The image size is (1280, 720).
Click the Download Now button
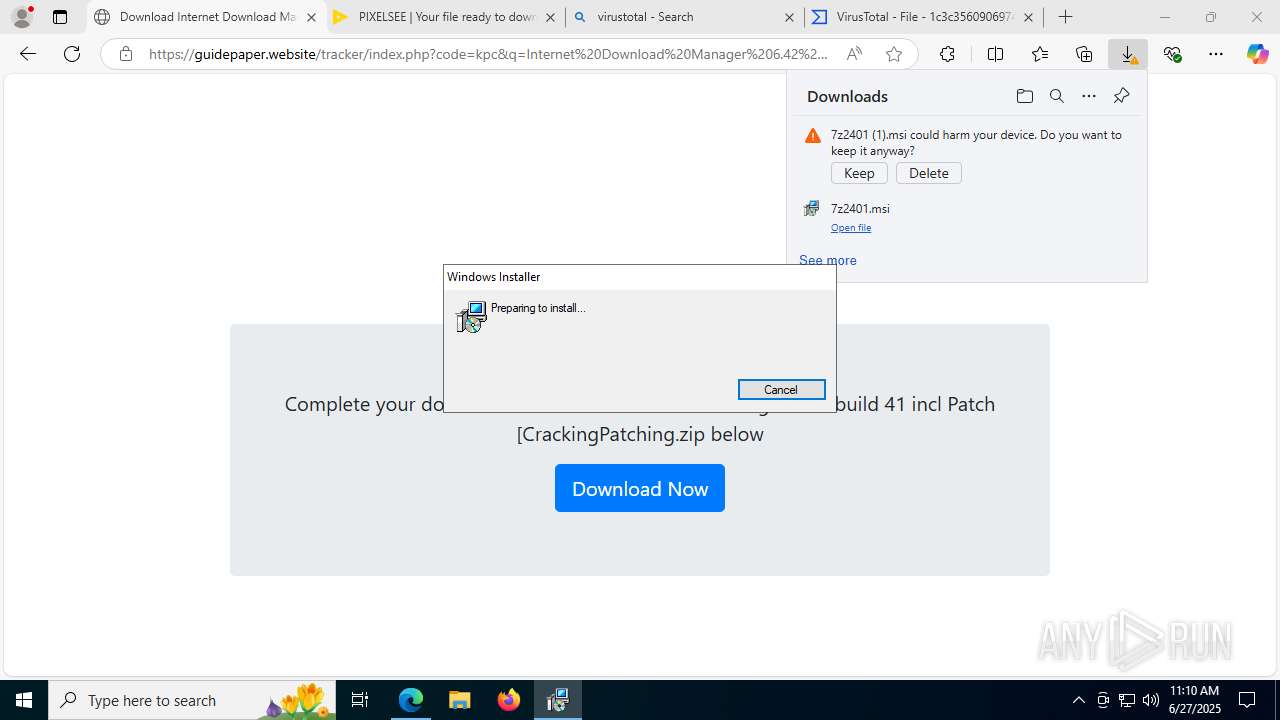click(x=640, y=488)
